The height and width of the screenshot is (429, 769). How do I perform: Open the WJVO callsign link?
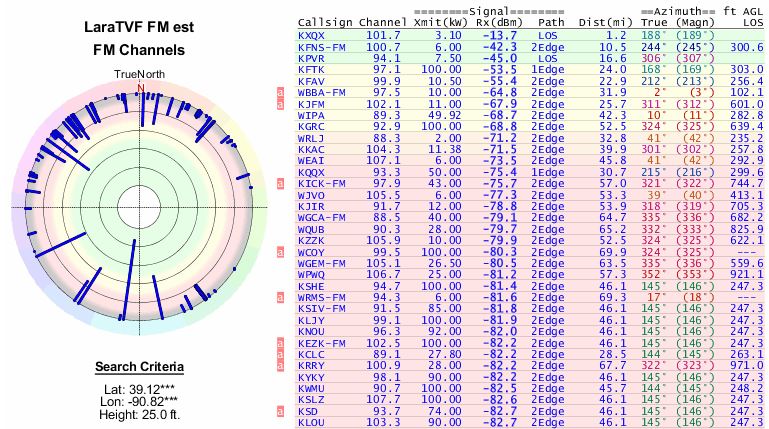click(x=311, y=195)
